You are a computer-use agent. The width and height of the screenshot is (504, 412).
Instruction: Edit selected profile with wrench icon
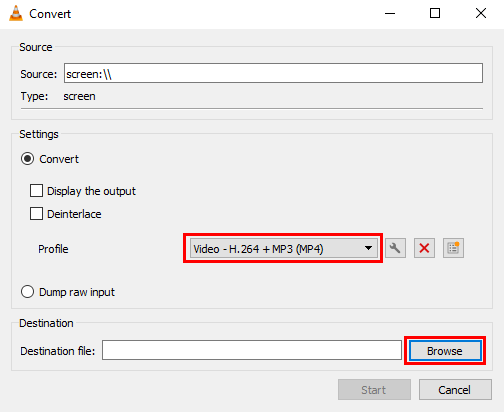pyautogui.click(x=395, y=248)
